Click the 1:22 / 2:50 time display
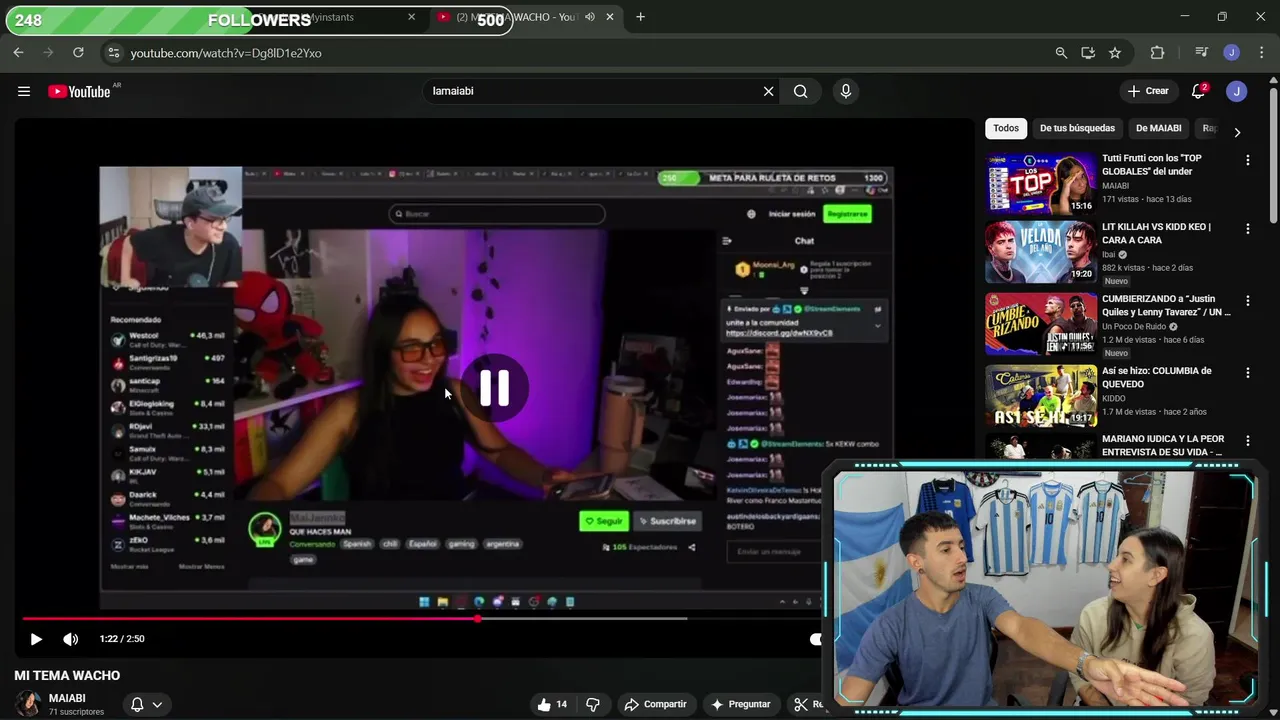The image size is (1280, 720). click(x=122, y=639)
